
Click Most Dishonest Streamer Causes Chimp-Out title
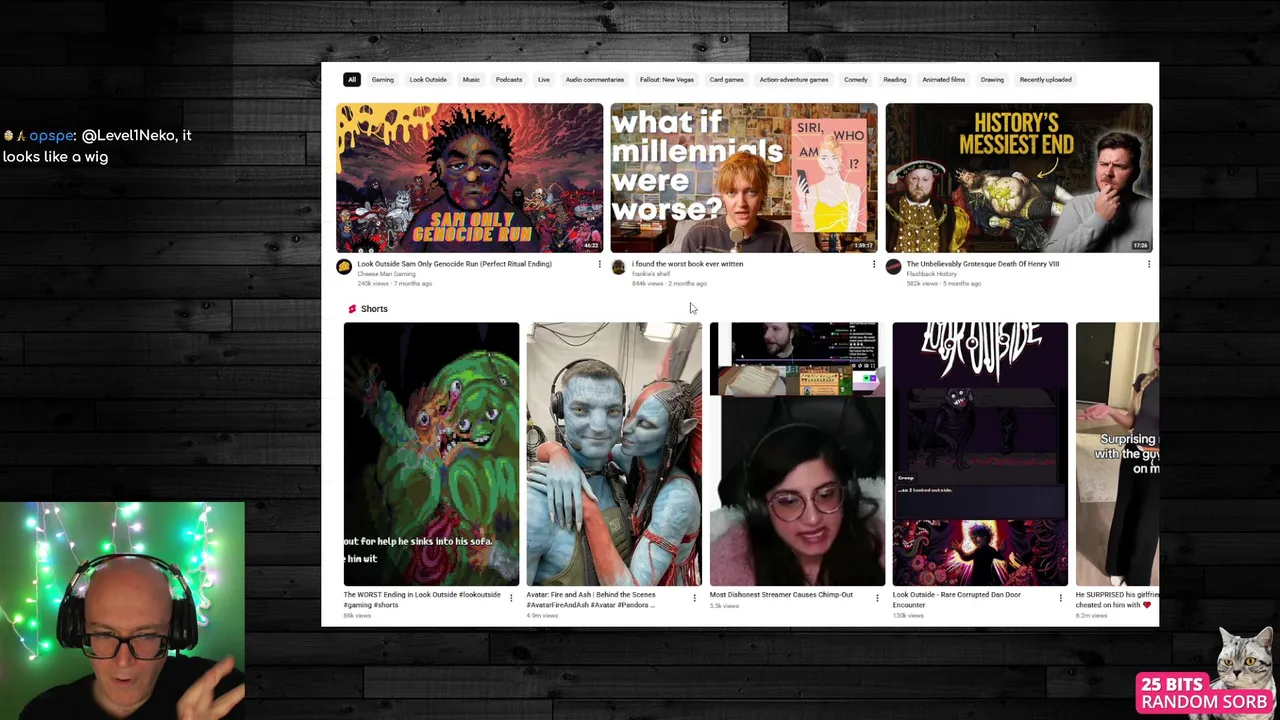[781, 595]
